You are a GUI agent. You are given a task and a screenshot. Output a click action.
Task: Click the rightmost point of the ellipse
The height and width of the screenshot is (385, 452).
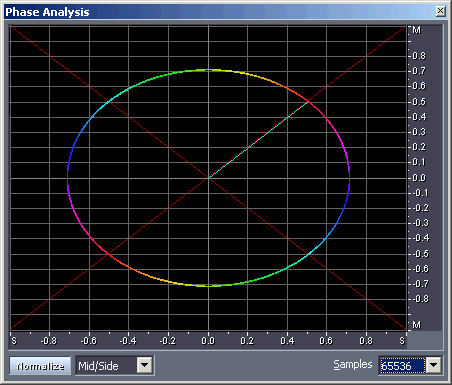pos(349,178)
